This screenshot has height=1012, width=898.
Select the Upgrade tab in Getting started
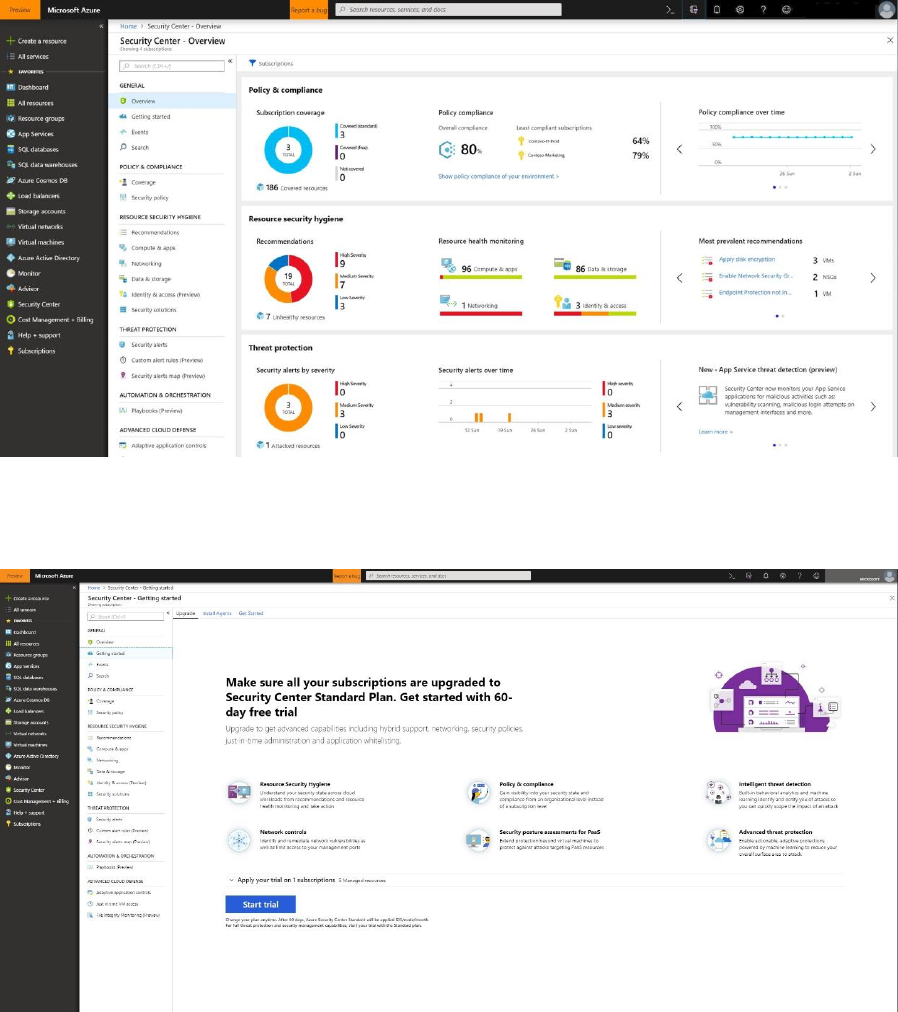coord(185,613)
